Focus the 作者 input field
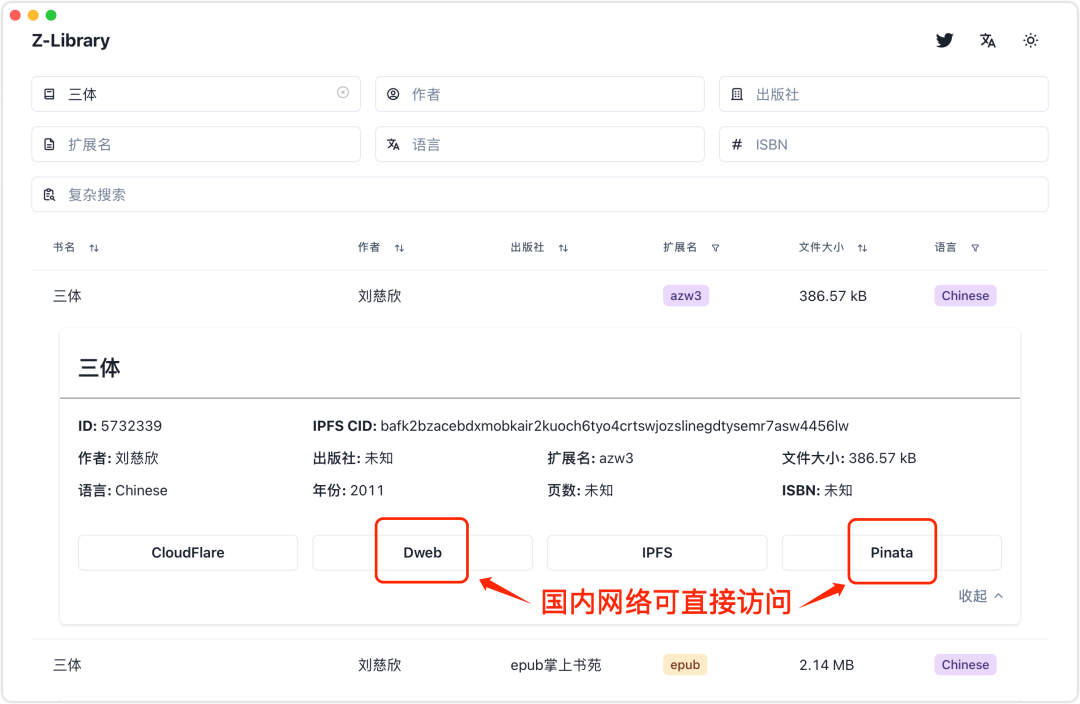The height and width of the screenshot is (704, 1080). [x=540, y=94]
